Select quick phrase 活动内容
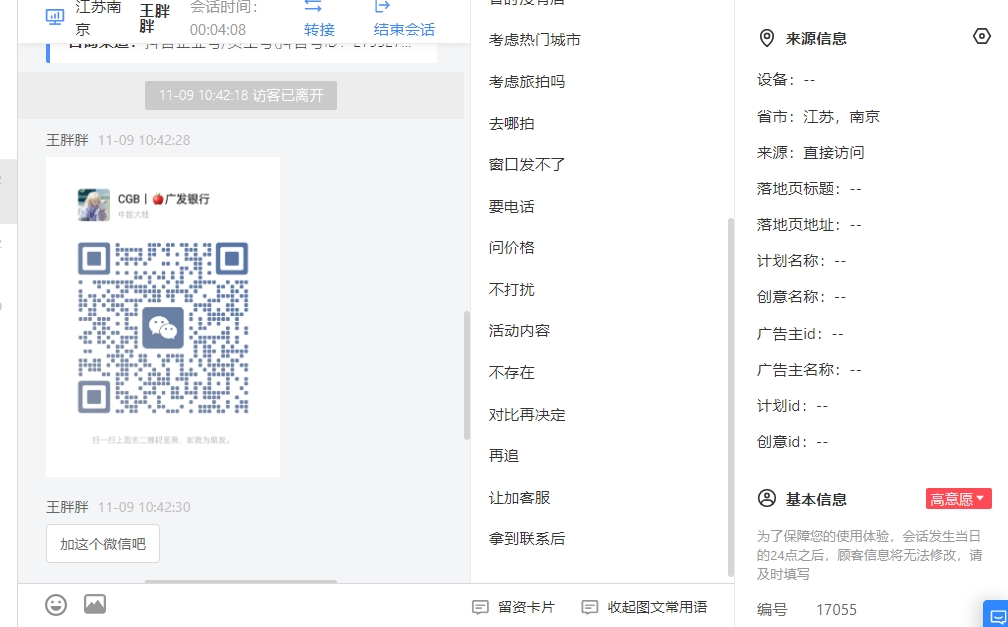This screenshot has width=1008, height=627. coord(519,331)
